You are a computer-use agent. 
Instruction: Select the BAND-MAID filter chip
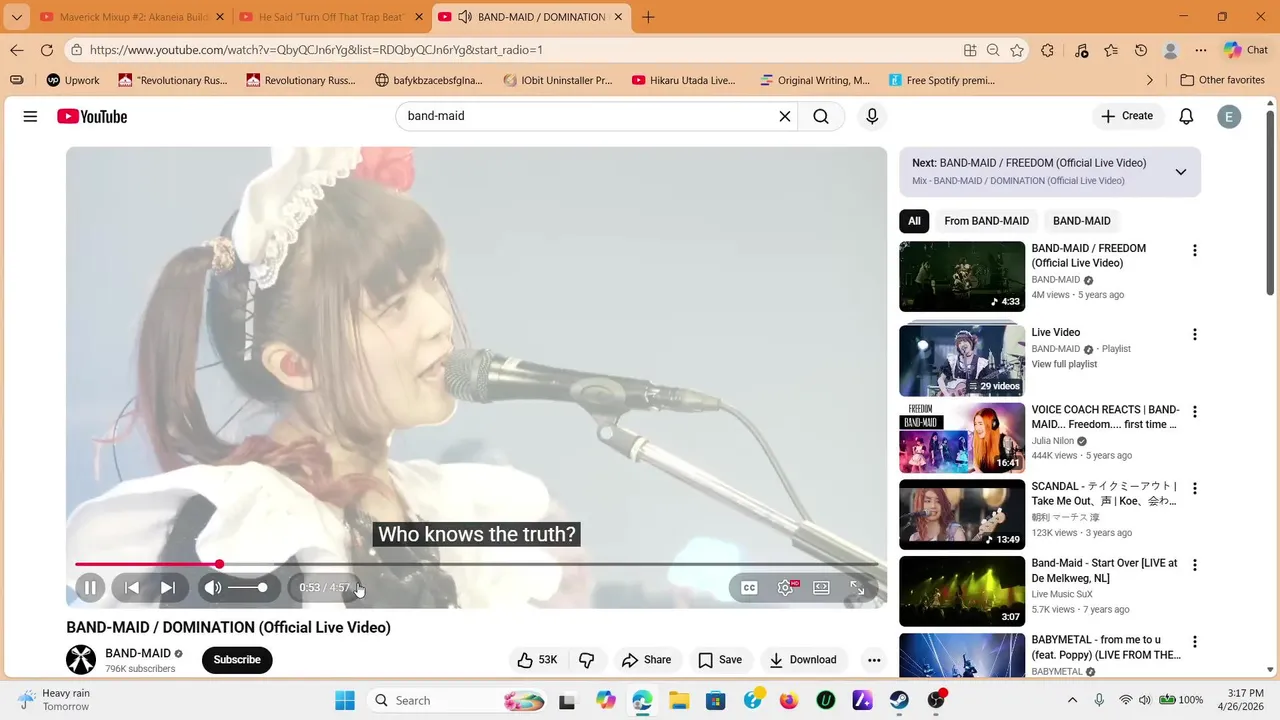click(1082, 221)
